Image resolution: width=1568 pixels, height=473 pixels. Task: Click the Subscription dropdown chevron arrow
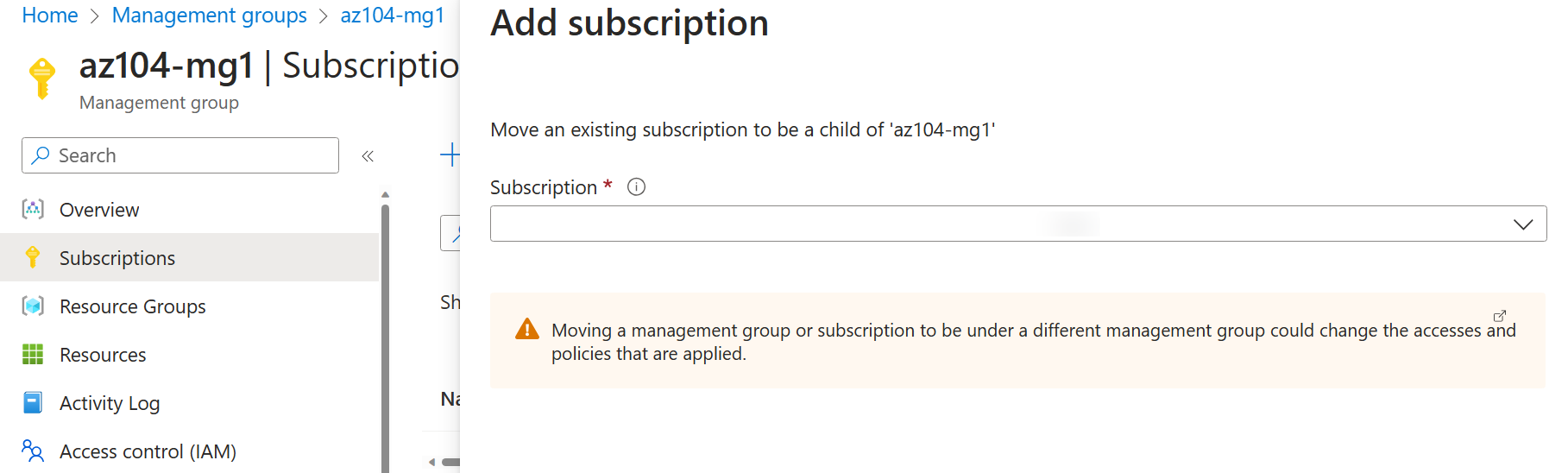[1523, 224]
